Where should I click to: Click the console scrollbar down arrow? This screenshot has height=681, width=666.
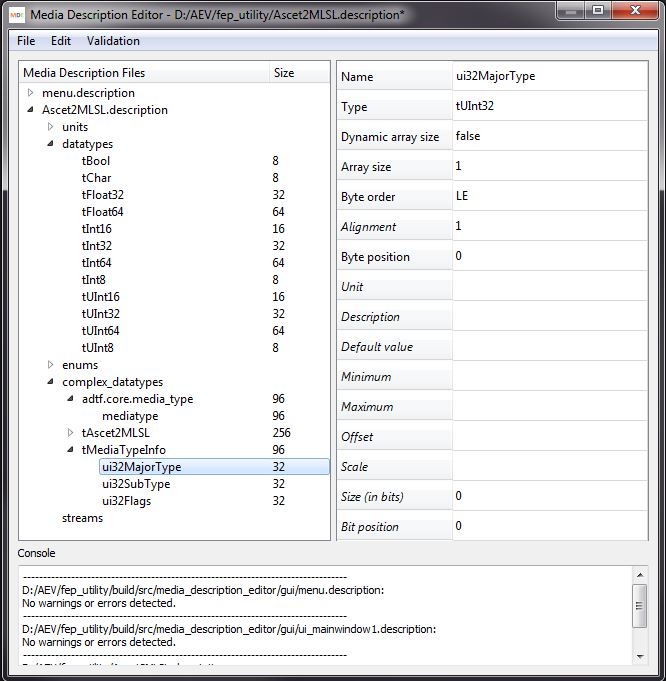(639, 656)
